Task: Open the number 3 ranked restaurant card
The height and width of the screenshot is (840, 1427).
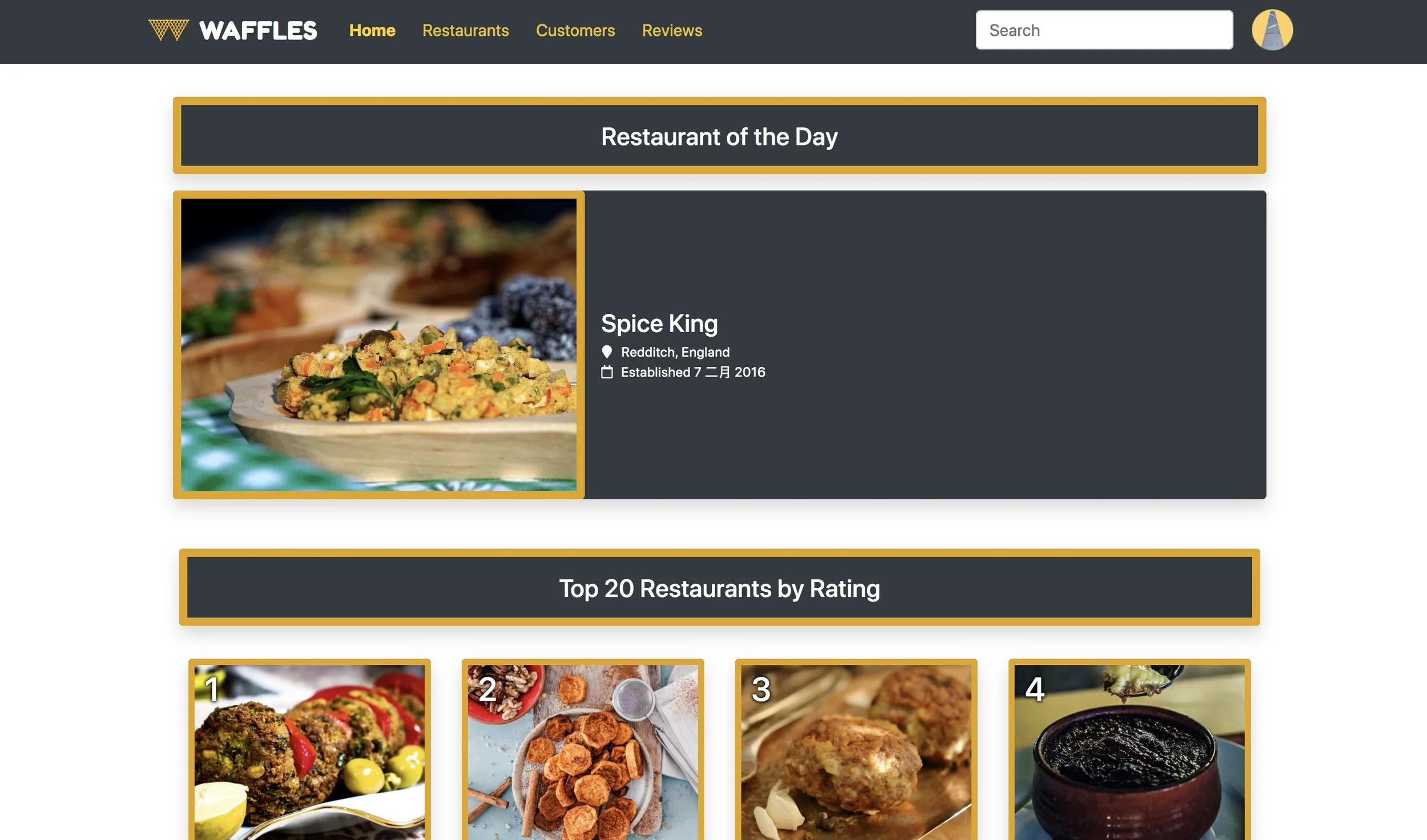Action: pos(856,749)
